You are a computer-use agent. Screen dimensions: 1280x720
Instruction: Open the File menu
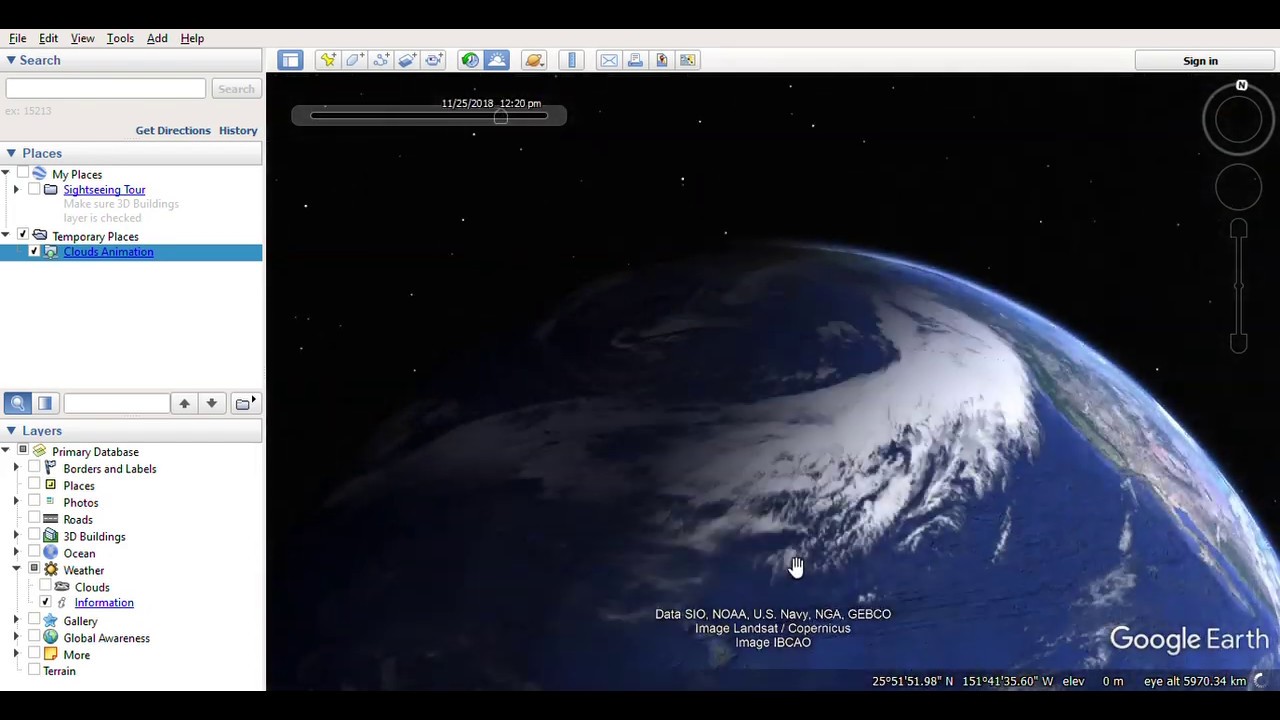coord(18,38)
